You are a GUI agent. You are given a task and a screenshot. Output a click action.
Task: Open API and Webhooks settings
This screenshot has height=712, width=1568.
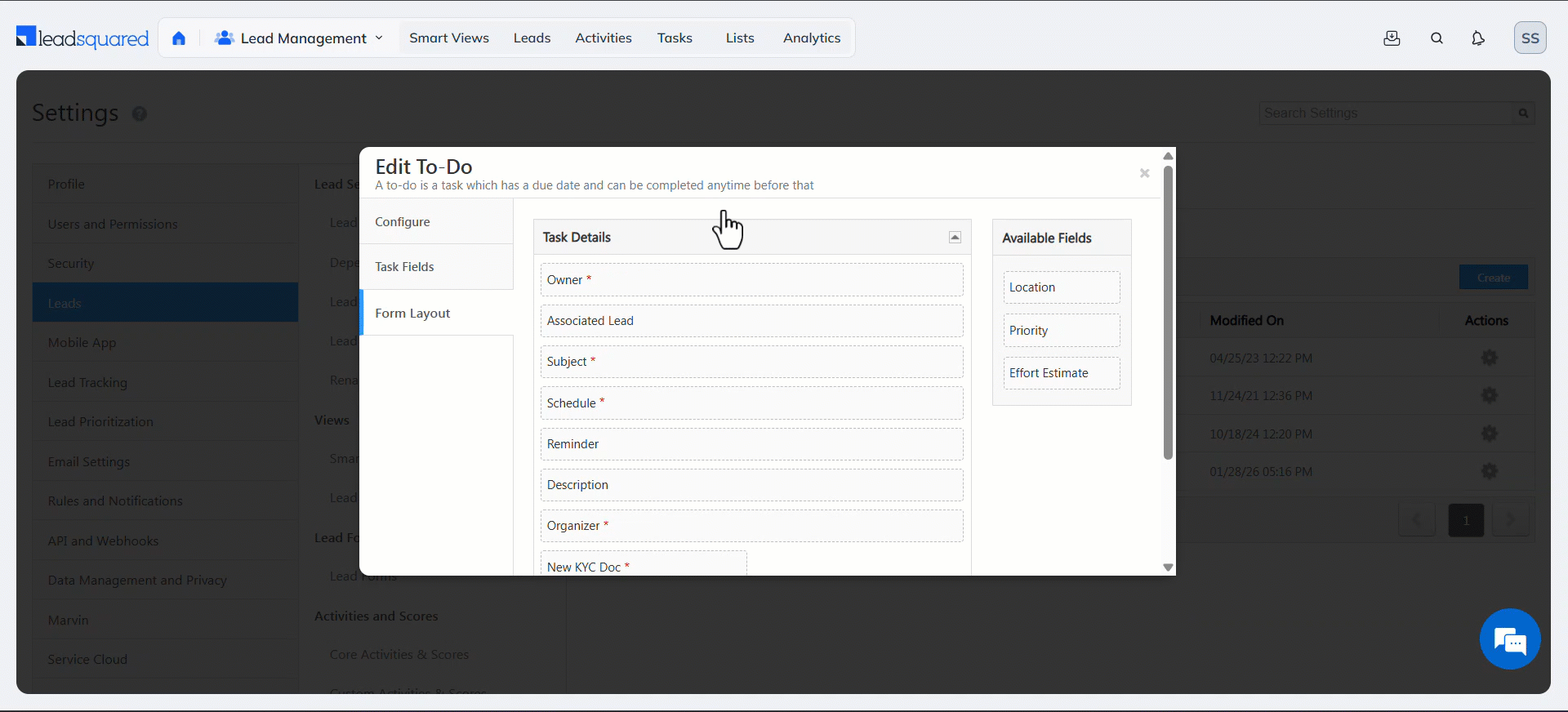165,541
